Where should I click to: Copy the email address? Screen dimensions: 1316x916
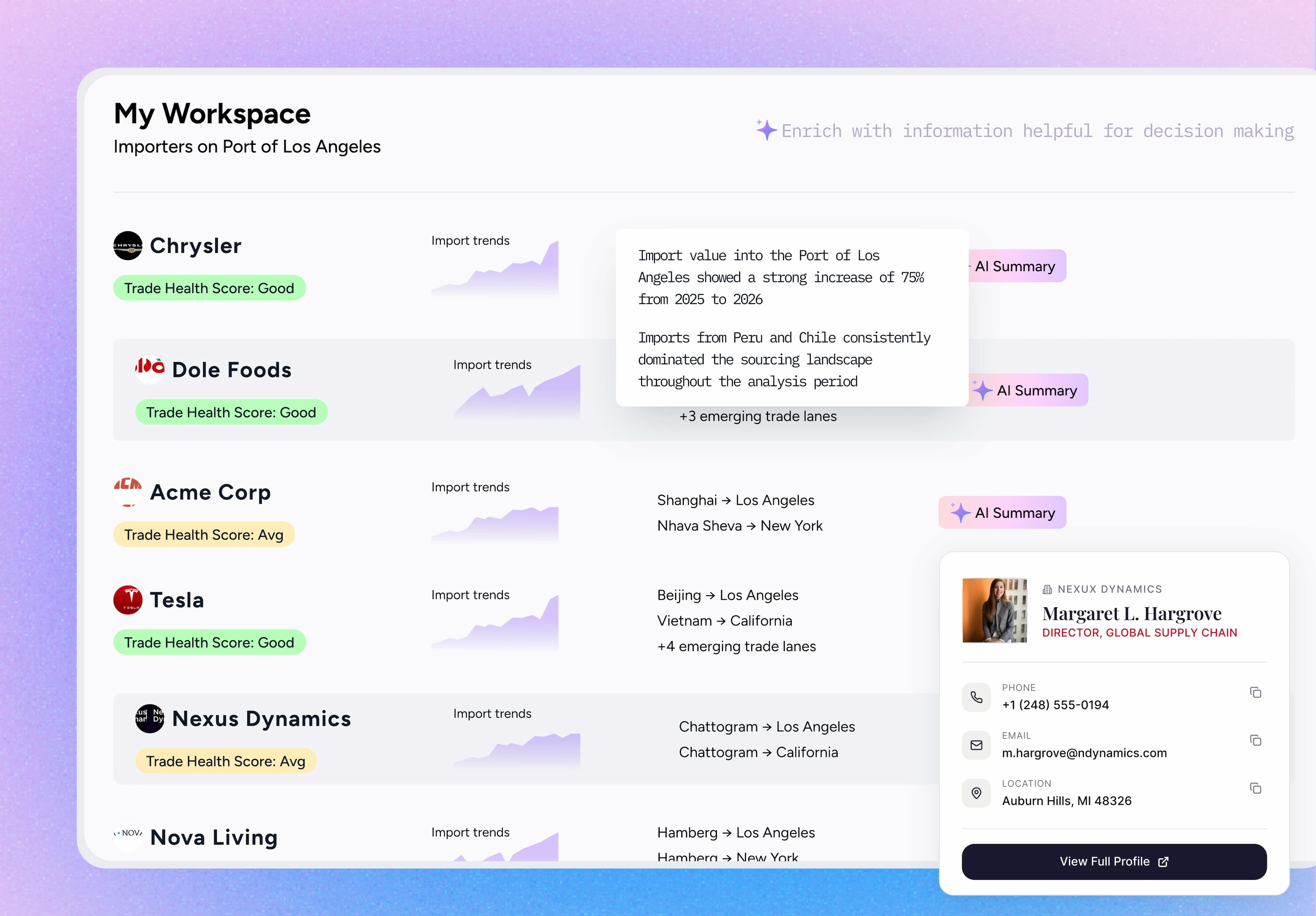[1255, 740]
